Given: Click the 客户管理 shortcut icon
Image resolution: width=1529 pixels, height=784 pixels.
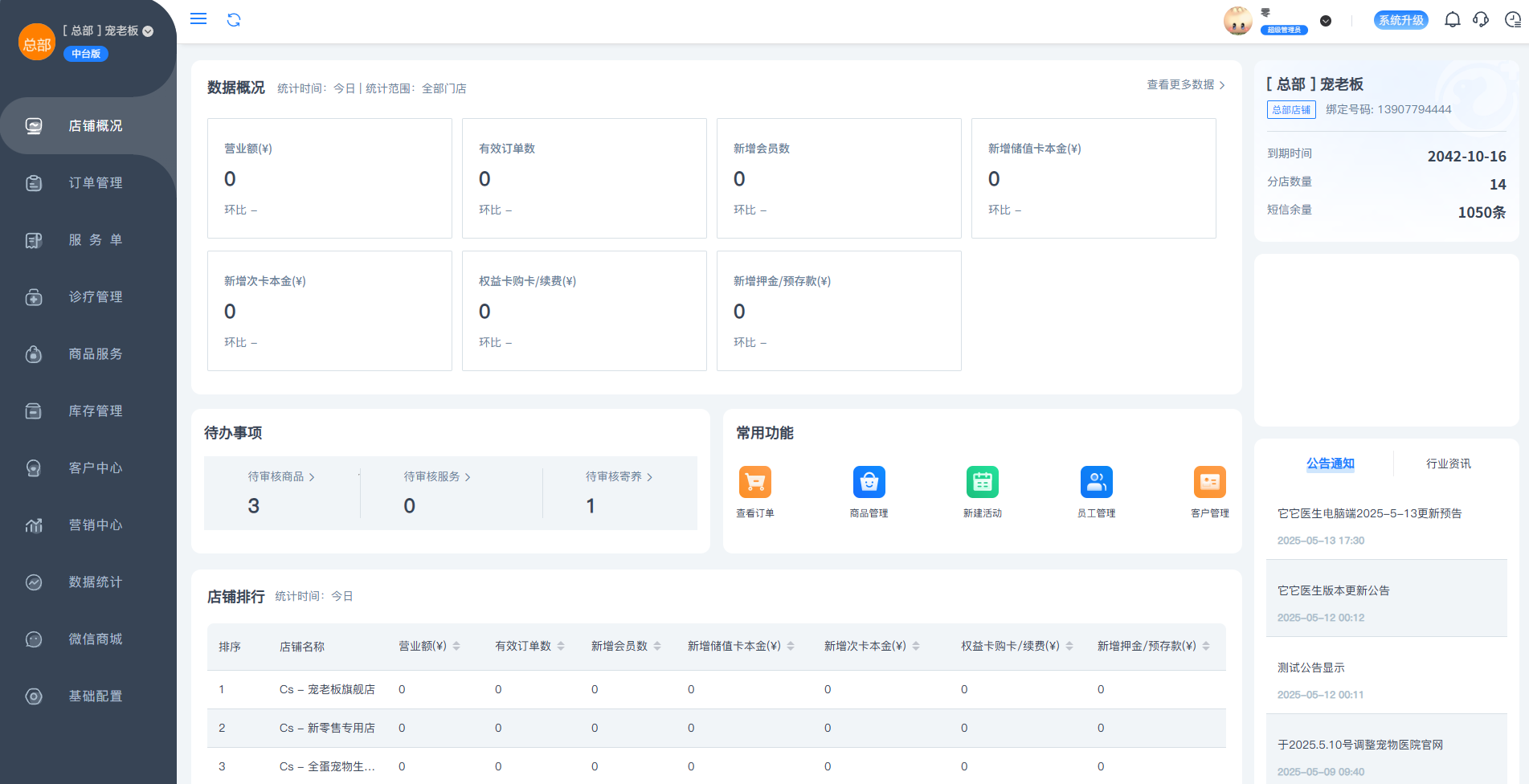Looking at the screenshot, I should (1209, 482).
